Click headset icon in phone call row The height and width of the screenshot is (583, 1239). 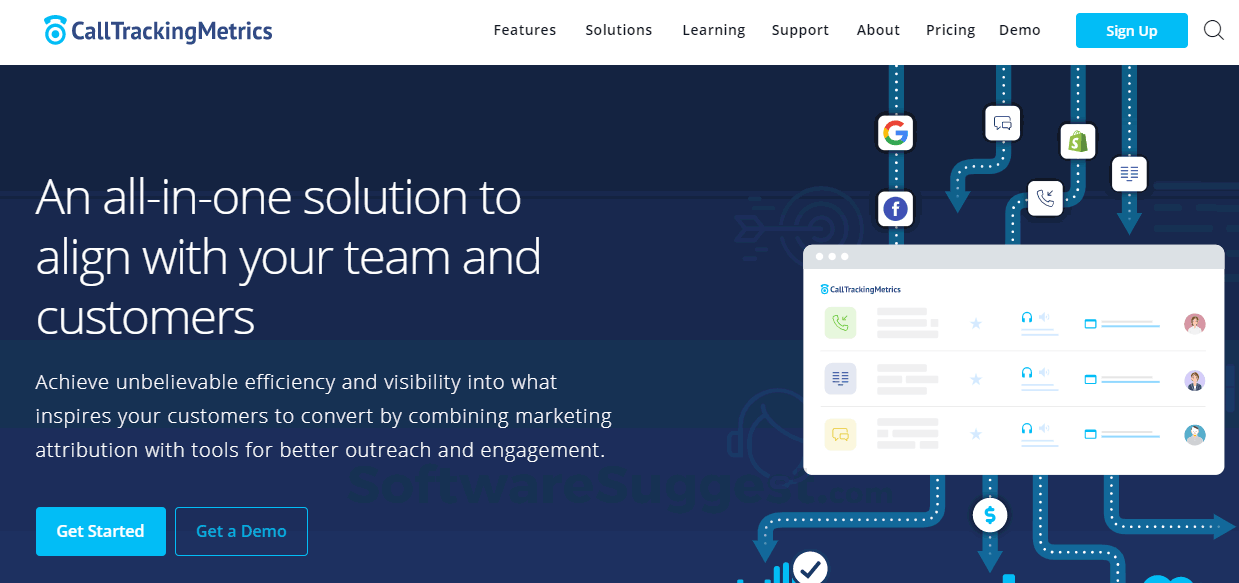[x=1027, y=317]
